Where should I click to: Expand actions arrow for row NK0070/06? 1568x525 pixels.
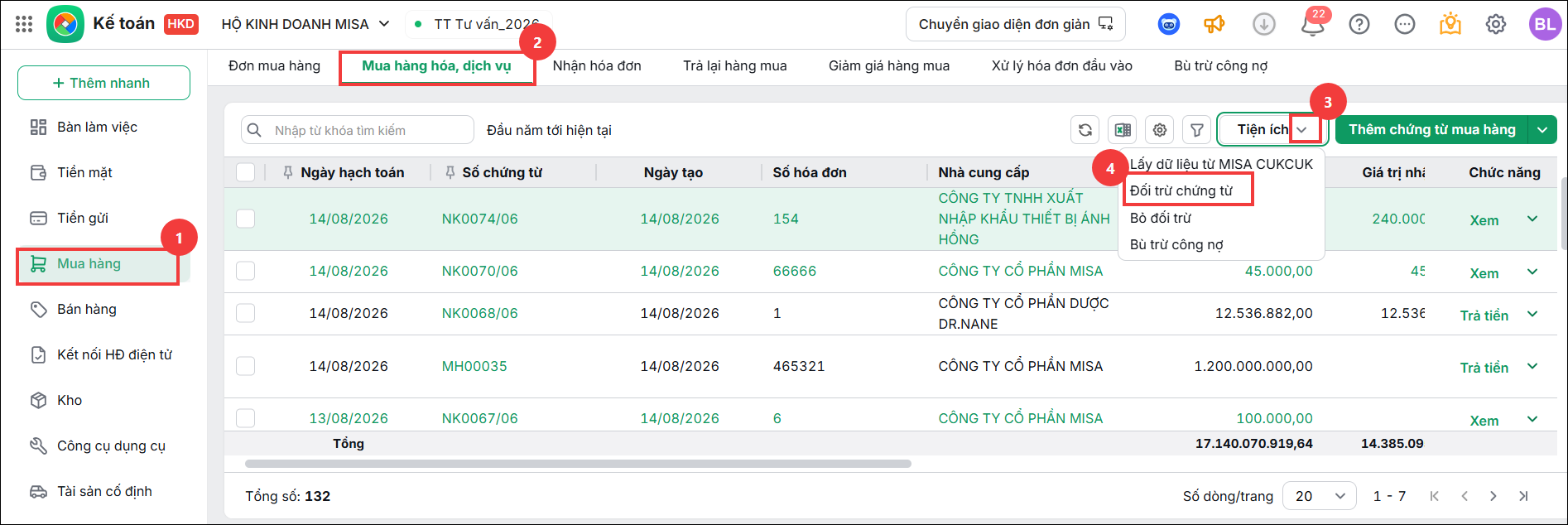point(1532,272)
